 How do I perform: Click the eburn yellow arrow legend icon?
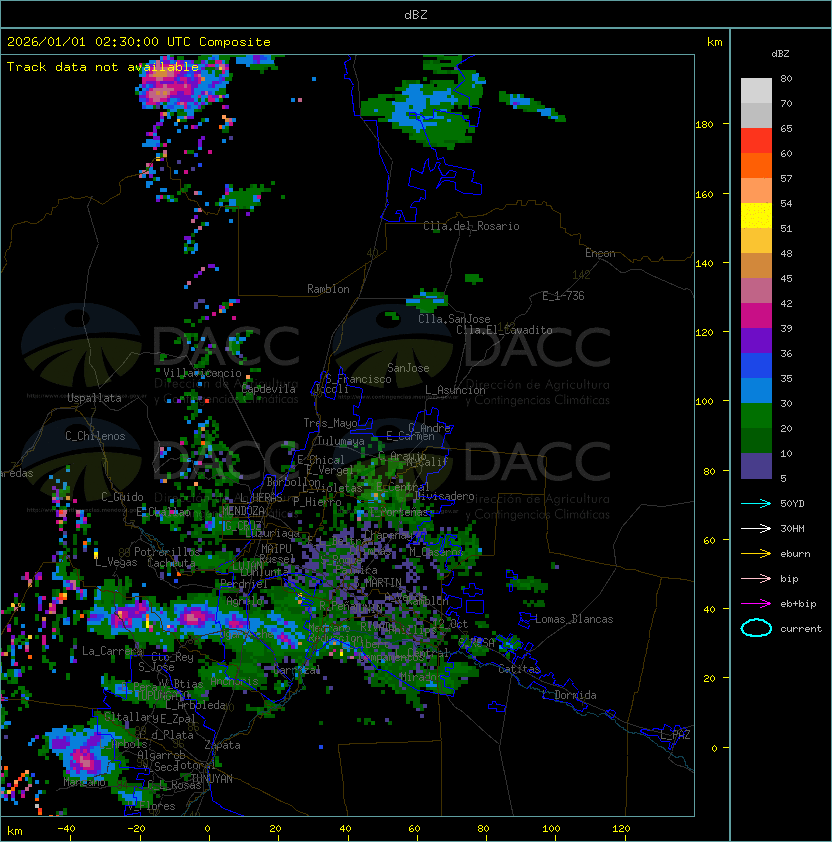tap(756, 554)
